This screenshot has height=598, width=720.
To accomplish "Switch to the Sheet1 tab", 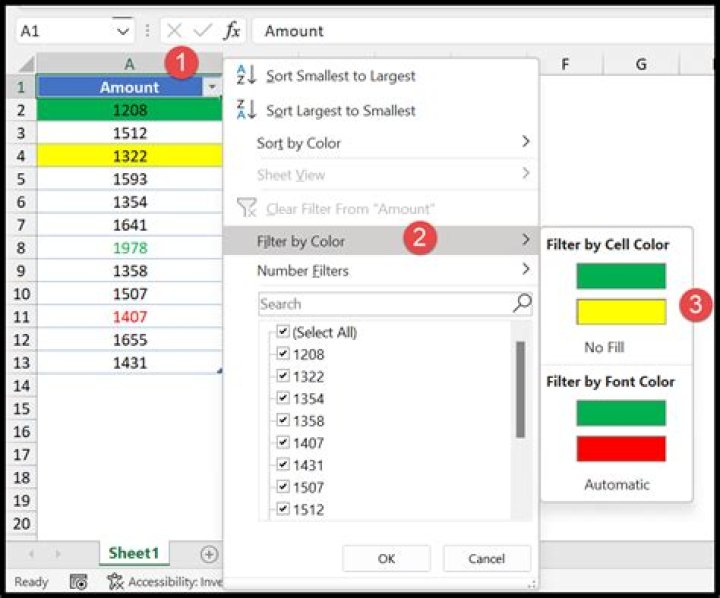I will [x=134, y=553].
